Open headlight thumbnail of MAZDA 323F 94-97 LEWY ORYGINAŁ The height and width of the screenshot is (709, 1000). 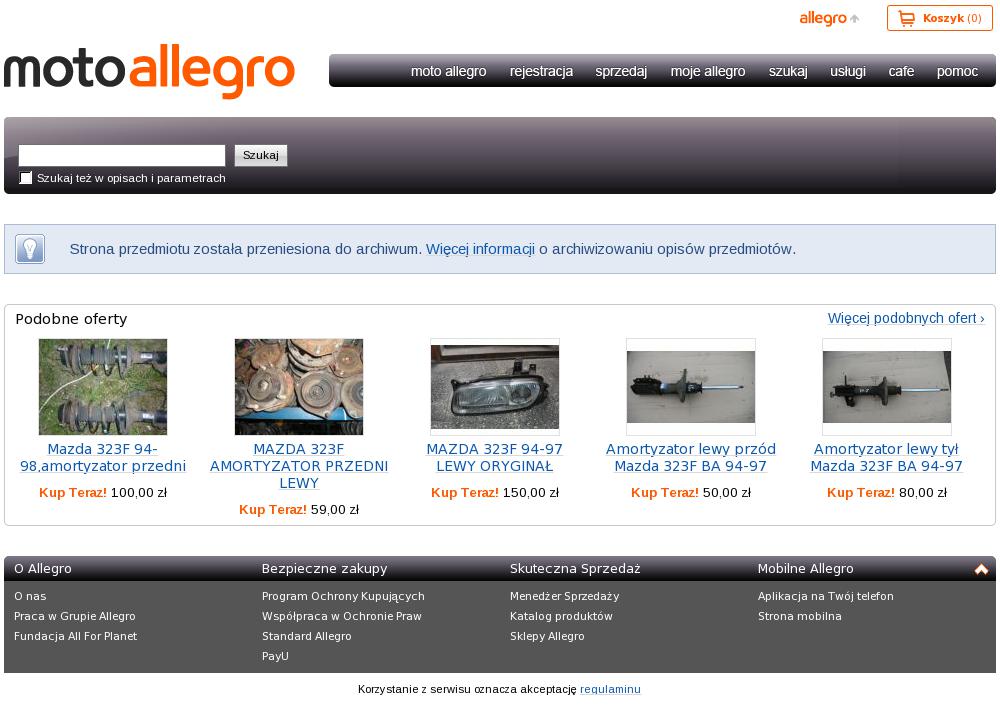click(495, 387)
